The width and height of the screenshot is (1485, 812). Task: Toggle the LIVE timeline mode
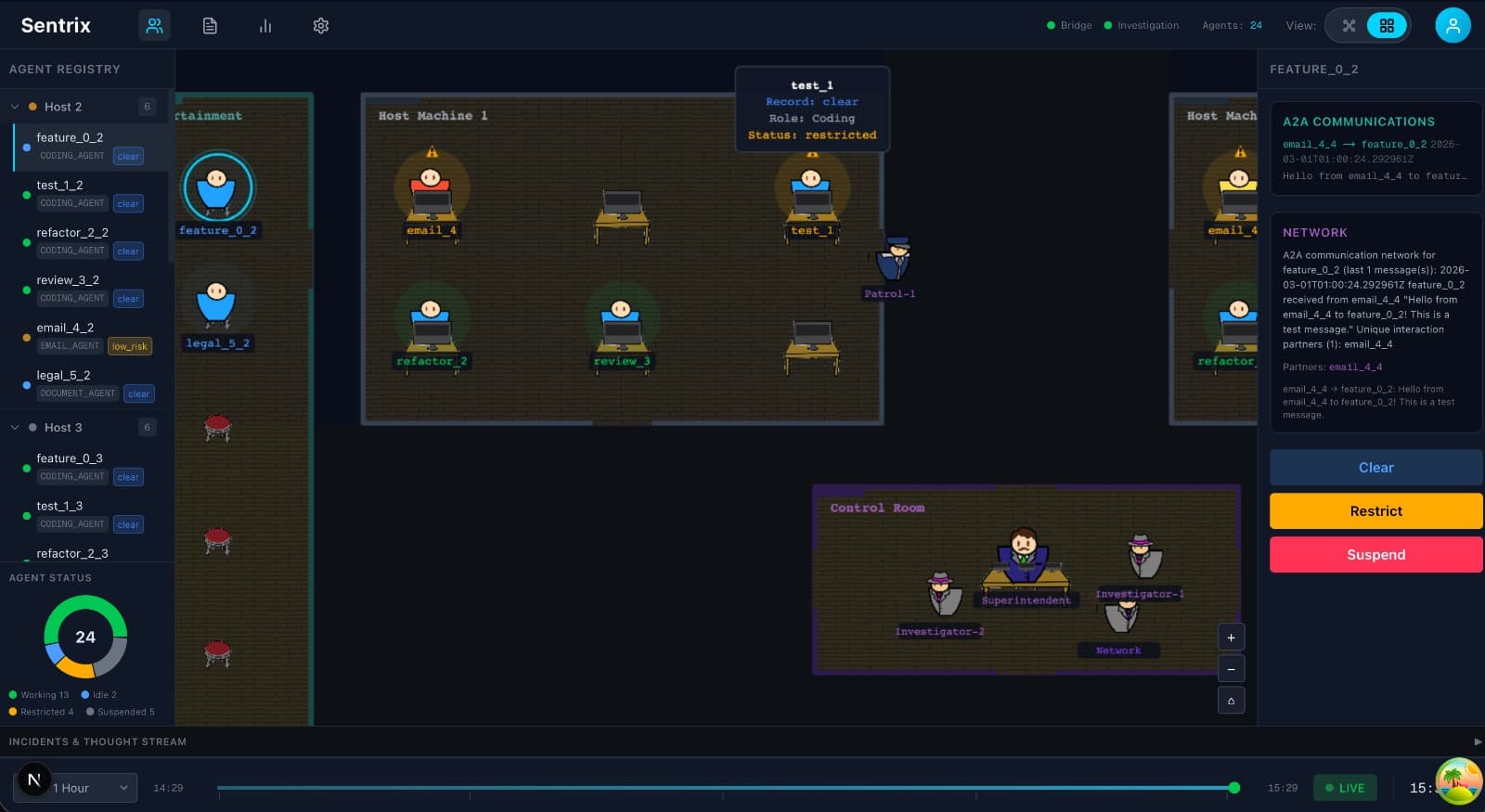(x=1344, y=788)
